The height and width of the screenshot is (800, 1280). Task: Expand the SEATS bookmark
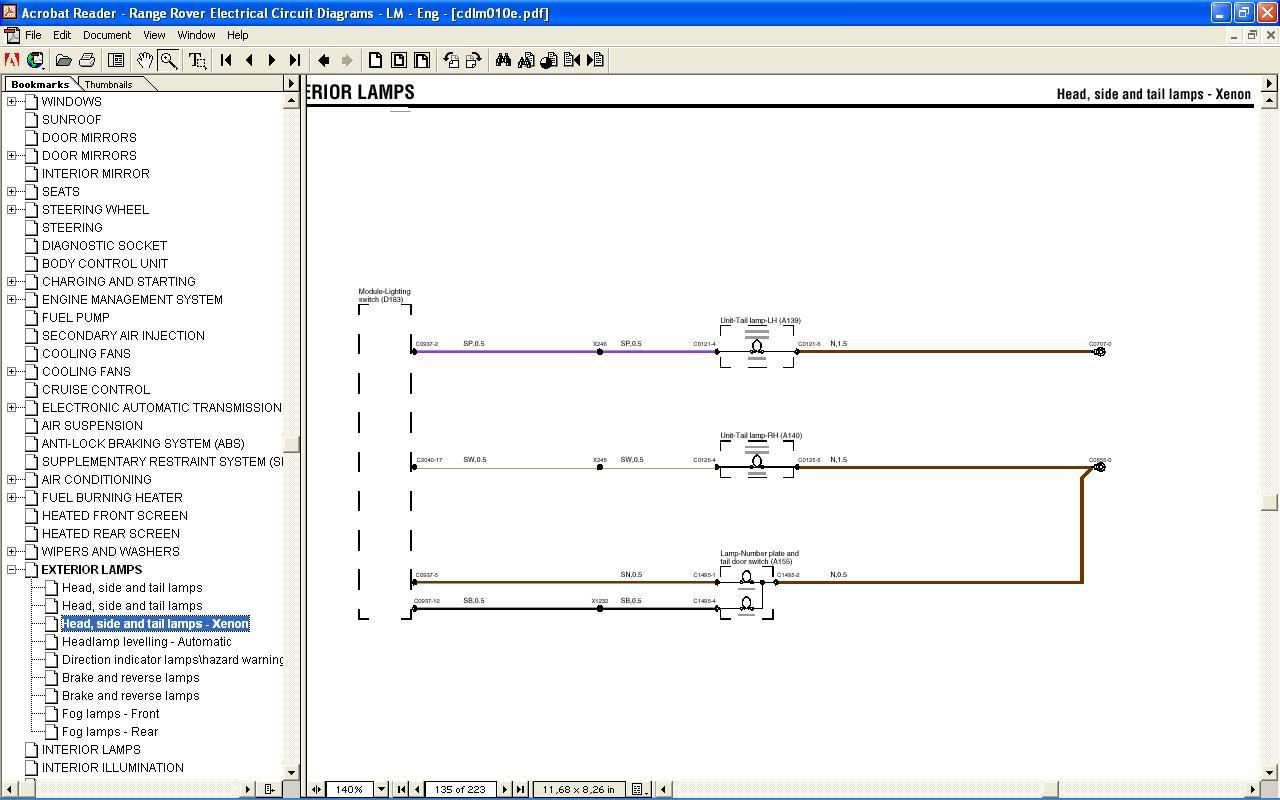[12, 191]
